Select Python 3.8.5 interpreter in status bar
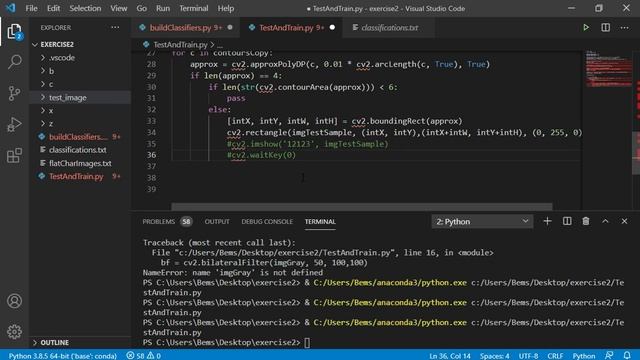640x360 pixels. click(x=62, y=356)
